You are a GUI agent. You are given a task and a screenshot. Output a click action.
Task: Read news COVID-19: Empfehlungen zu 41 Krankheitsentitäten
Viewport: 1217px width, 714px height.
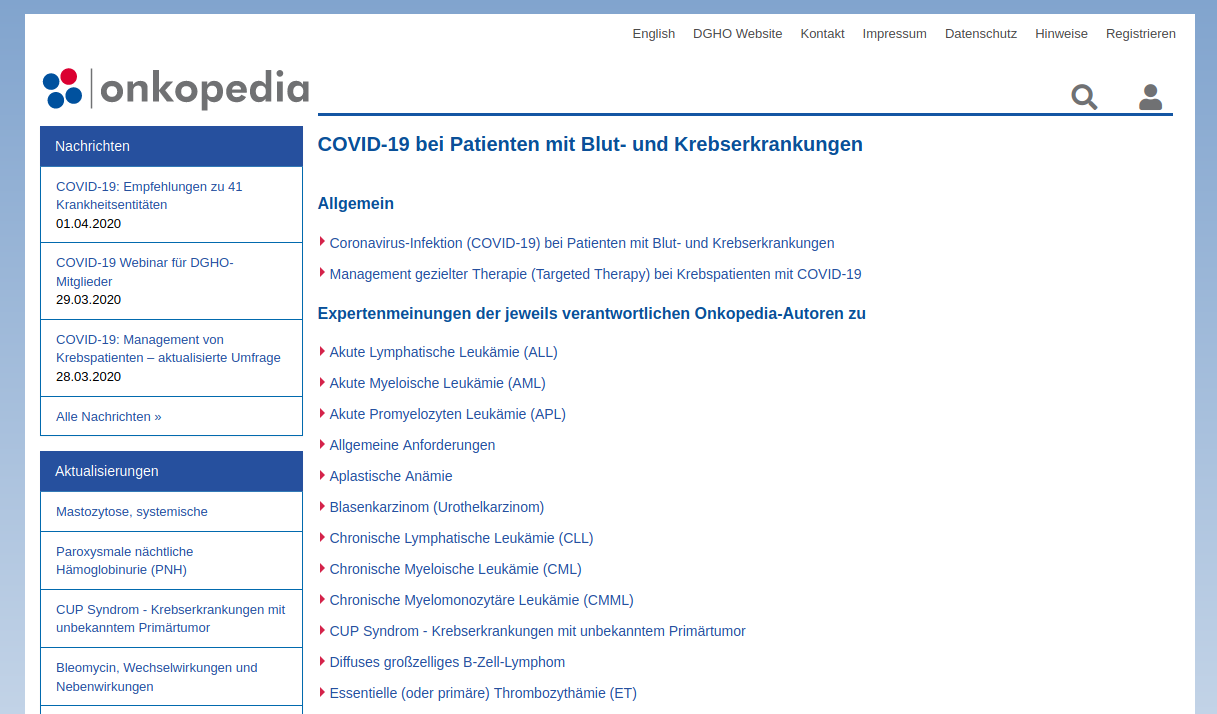pyautogui.click(x=149, y=195)
